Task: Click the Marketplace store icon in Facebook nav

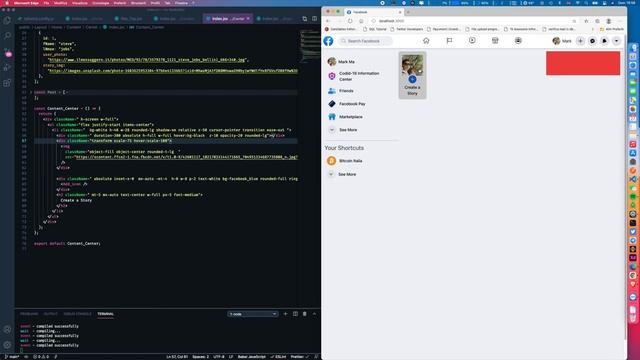Action: click(495, 40)
